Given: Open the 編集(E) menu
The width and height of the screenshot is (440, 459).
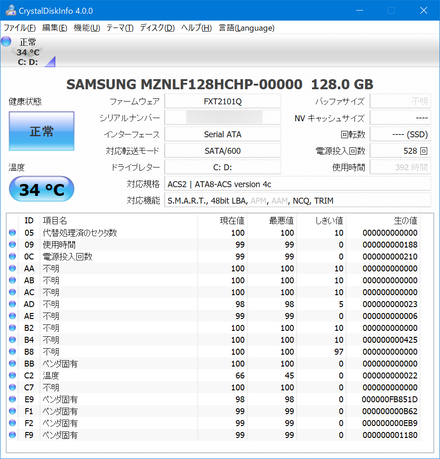Looking at the screenshot, I should point(54,28).
